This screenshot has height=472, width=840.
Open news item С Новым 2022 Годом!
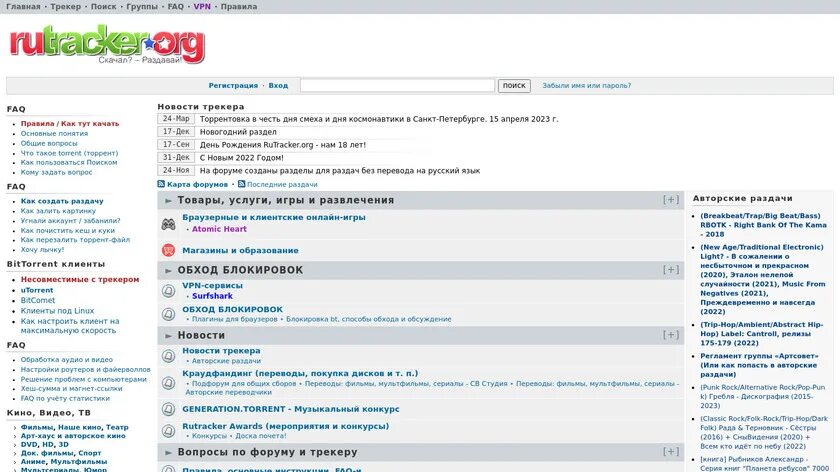click(x=242, y=158)
